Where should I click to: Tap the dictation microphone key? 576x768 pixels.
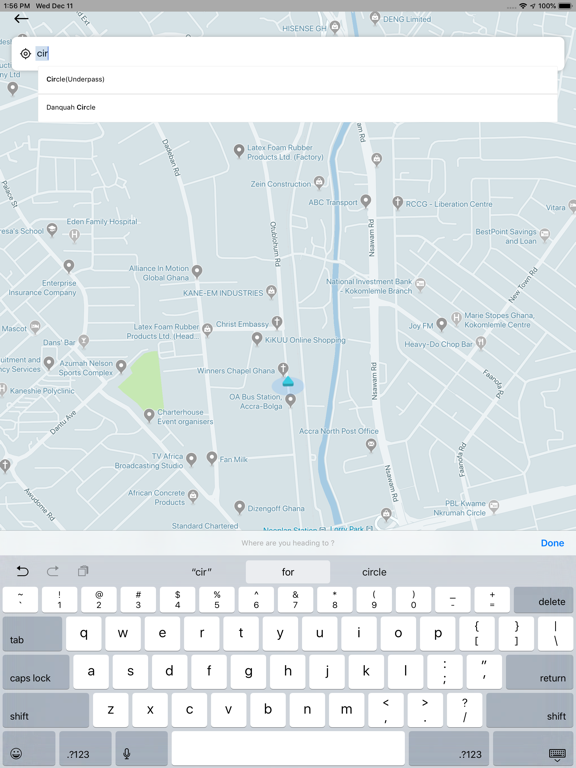point(141,749)
